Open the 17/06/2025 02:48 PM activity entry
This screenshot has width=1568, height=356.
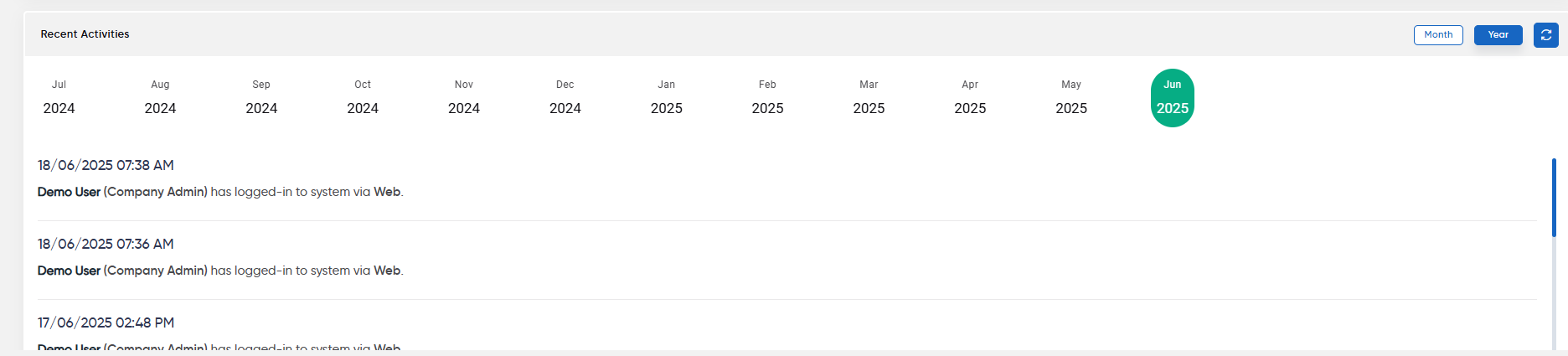tap(787, 331)
